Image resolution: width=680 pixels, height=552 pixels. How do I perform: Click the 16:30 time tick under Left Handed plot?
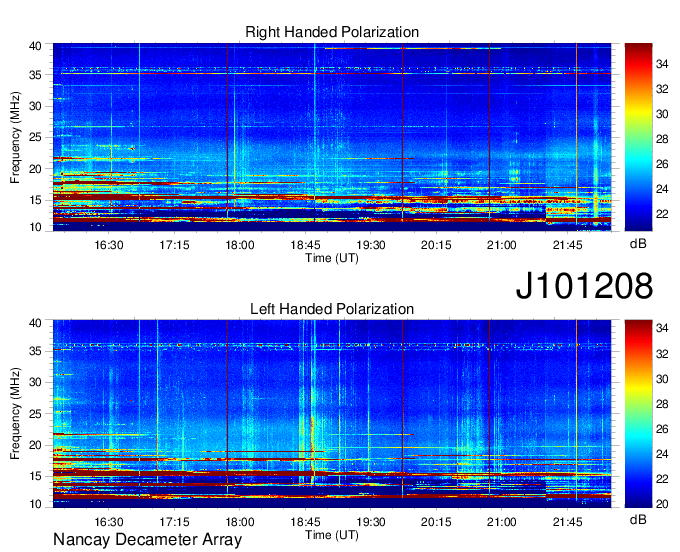pyautogui.click(x=108, y=522)
